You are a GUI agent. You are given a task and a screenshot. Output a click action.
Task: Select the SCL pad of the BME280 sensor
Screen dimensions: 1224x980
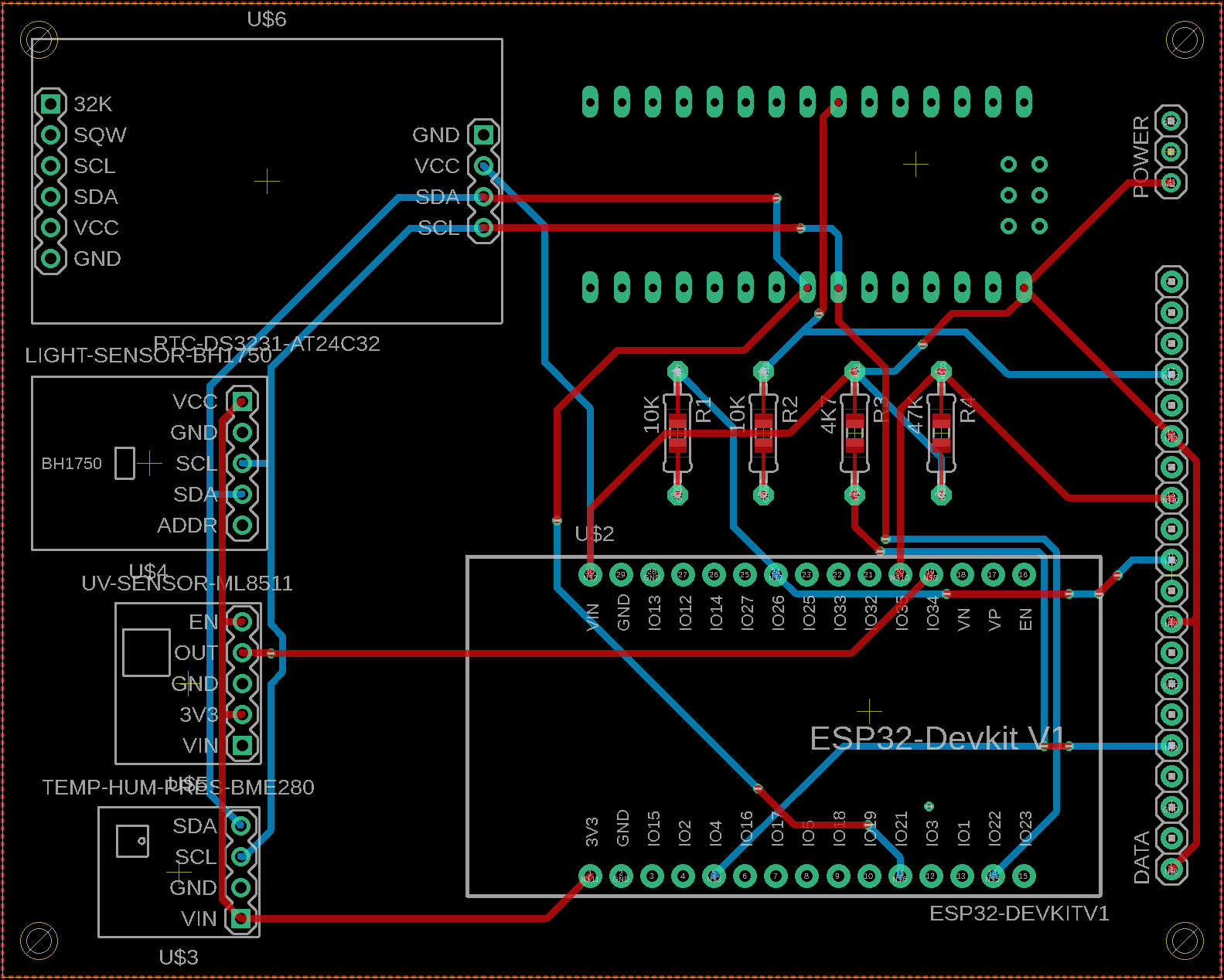tap(240, 856)
